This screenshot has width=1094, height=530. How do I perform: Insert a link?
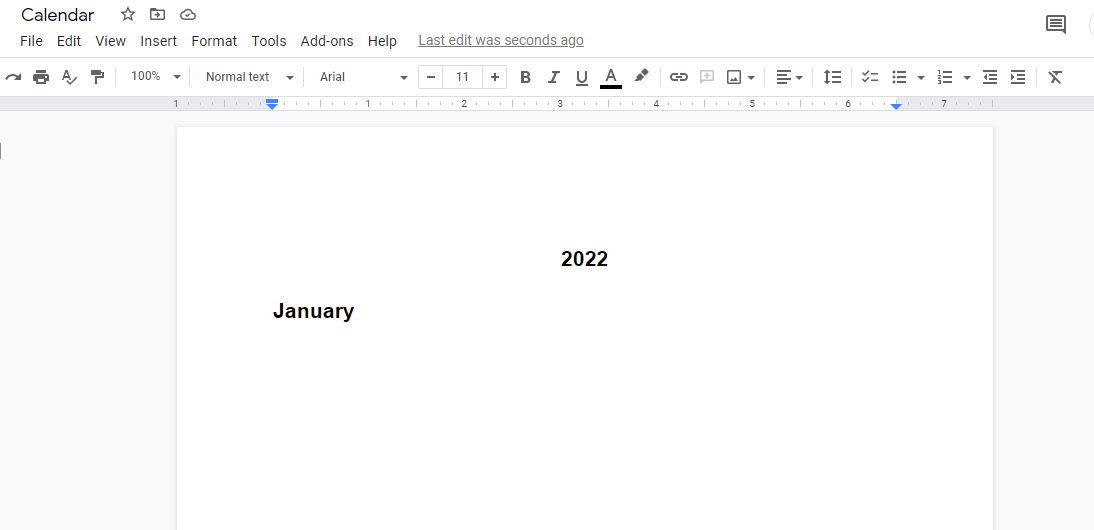679,77
